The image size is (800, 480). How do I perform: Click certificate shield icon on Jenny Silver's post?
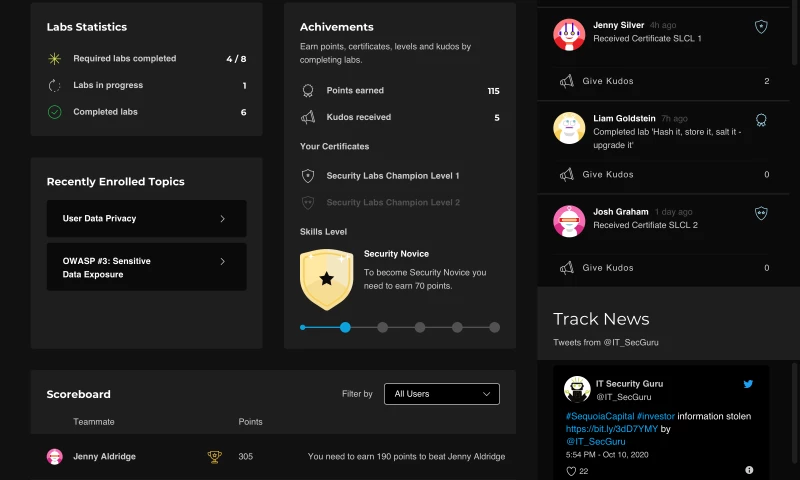(x=761, y=27)
